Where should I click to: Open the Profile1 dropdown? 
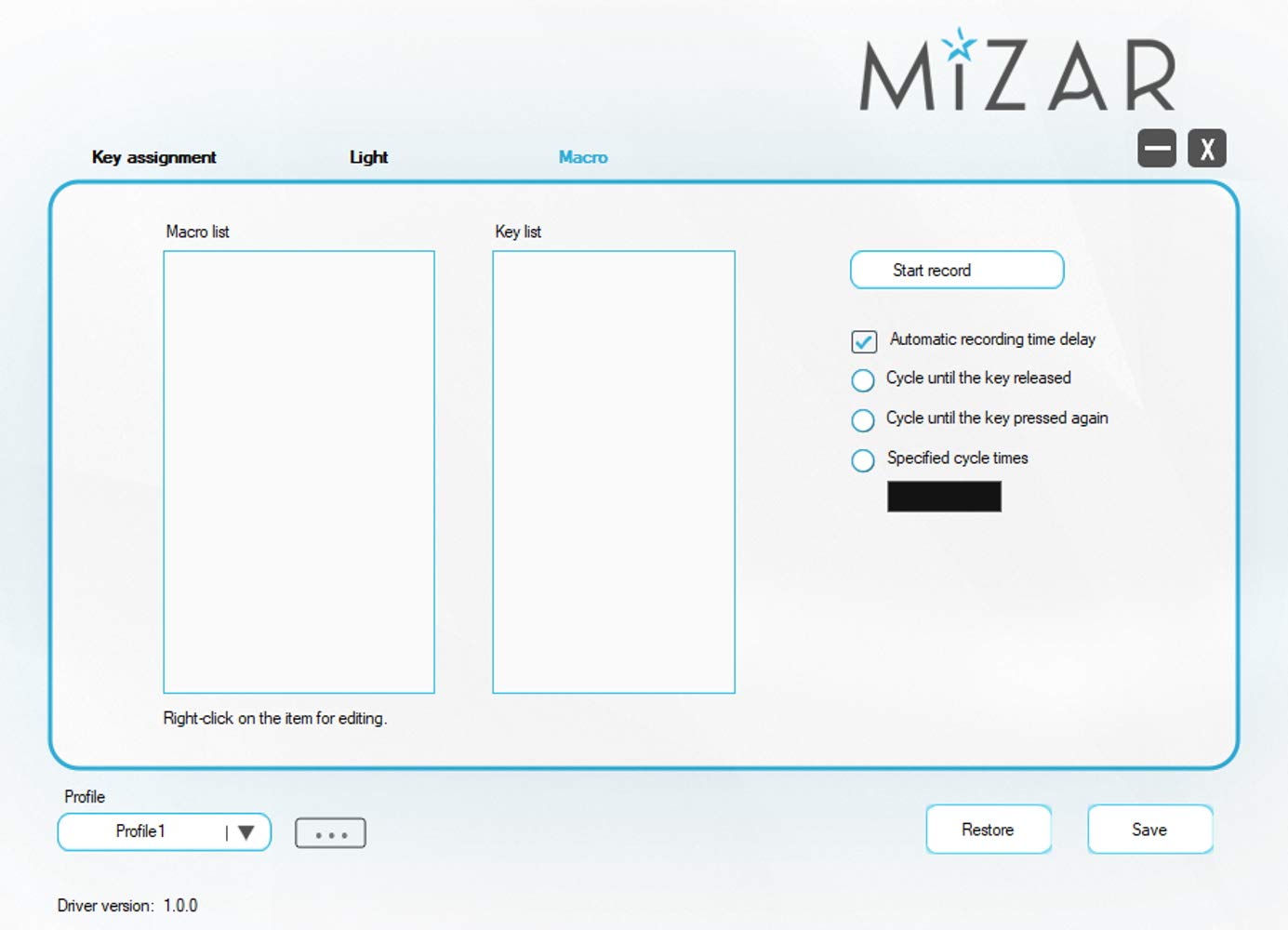point(164,831)
